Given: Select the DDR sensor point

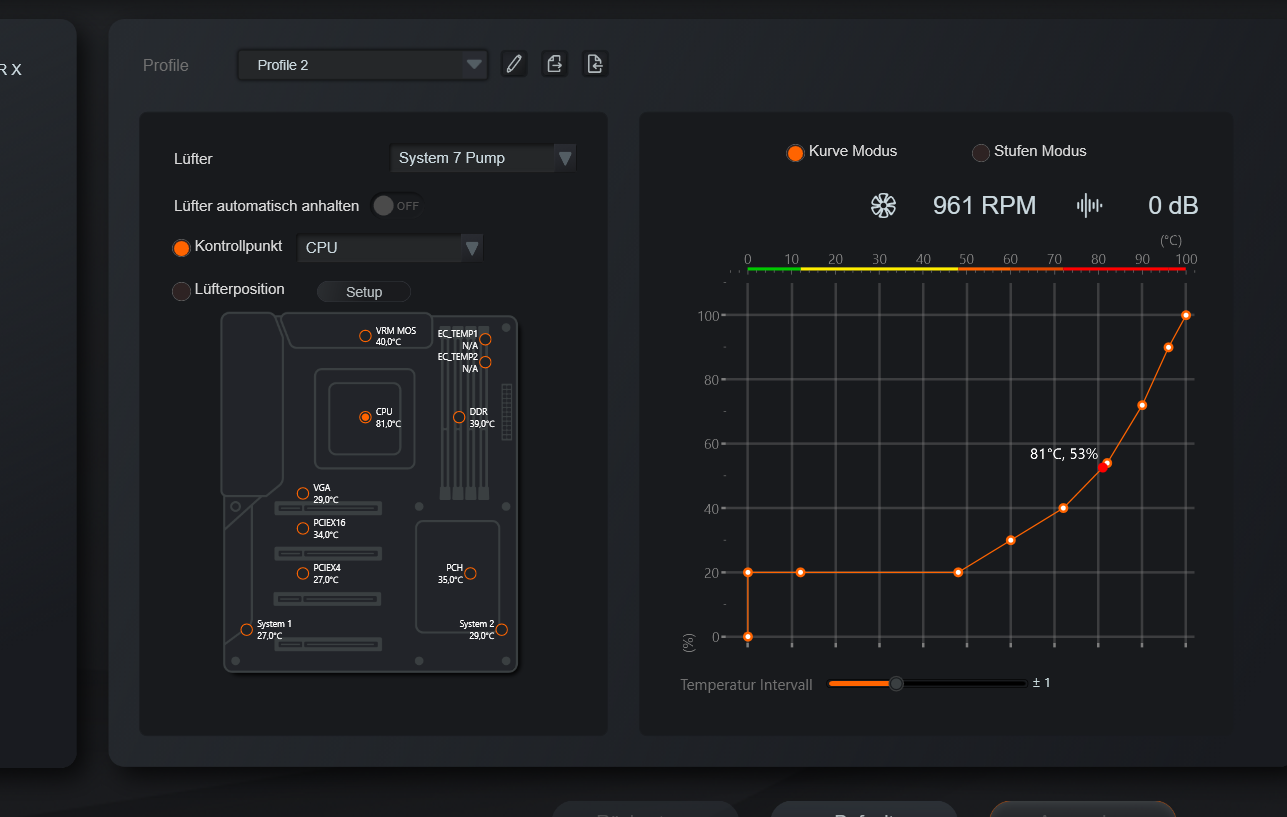Looking at the screenshot, I should [459, 417].
